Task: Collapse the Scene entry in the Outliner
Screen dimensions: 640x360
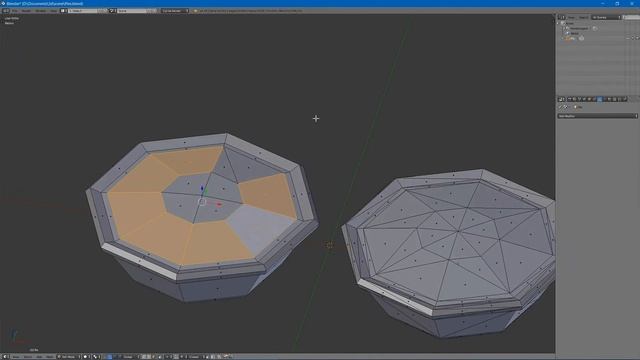Action: [557, 23]
